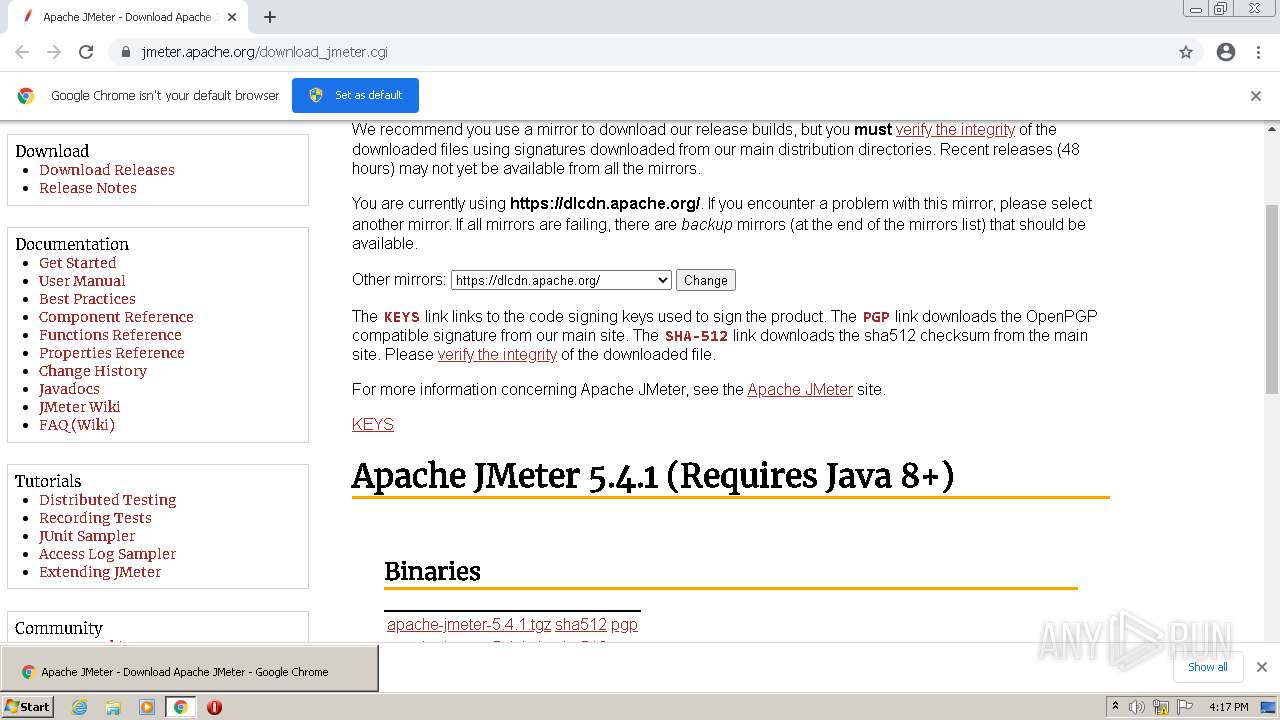
Task: Click Show all downloads button
Action: tap(1208, 667)
